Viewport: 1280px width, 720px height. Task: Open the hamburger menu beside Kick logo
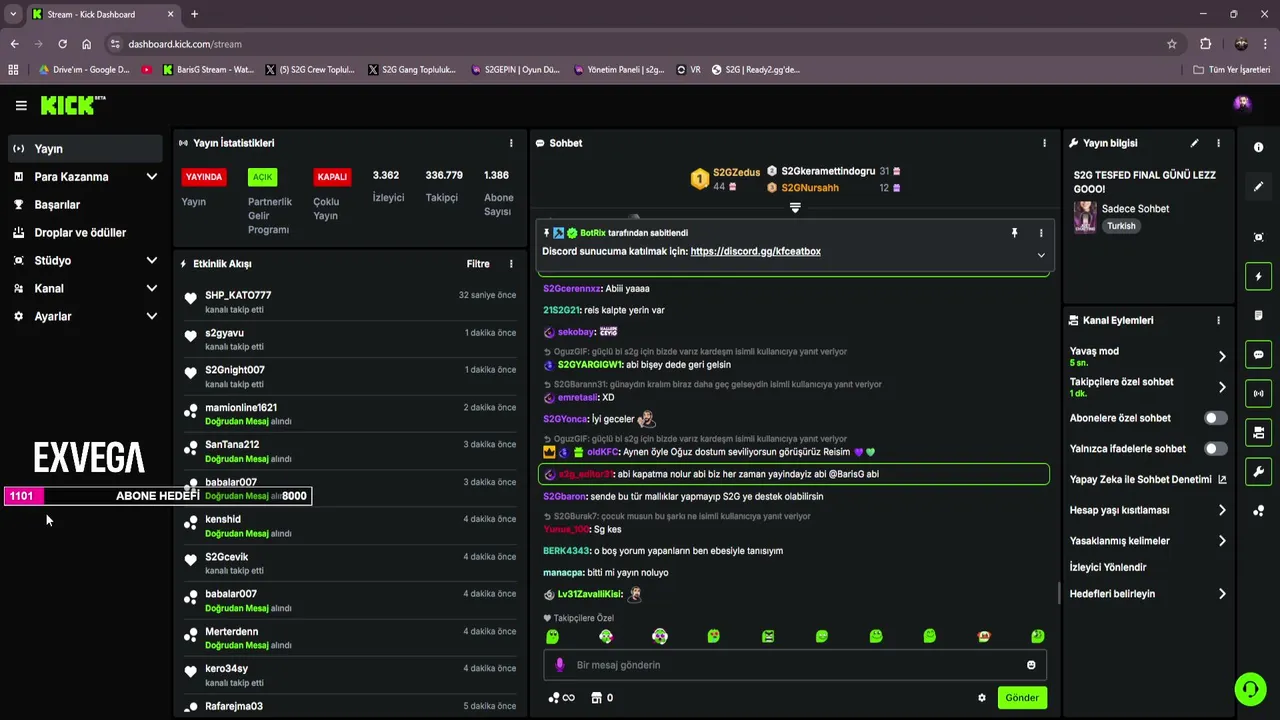(x=21, y=105)
